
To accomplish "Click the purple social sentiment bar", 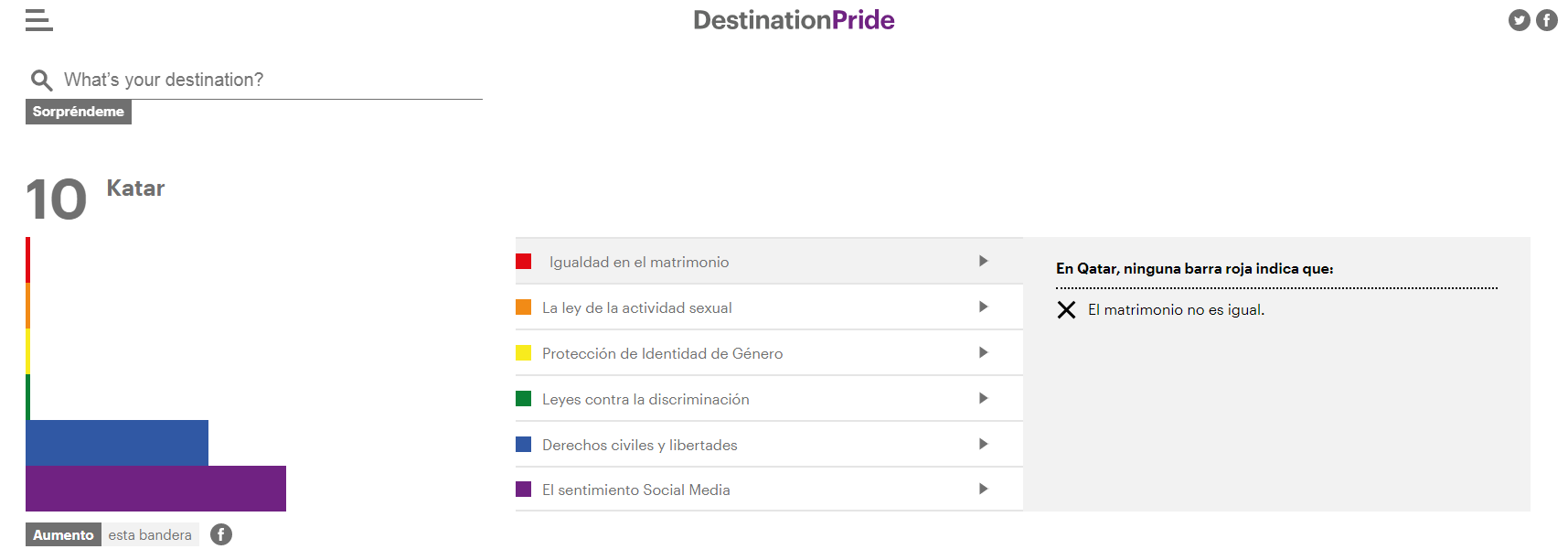I will (155, 489).
